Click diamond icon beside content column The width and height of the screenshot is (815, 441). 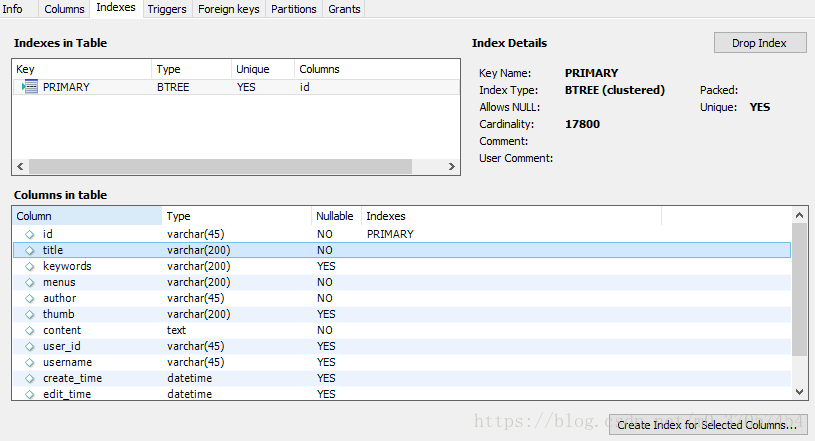[30, 330]
